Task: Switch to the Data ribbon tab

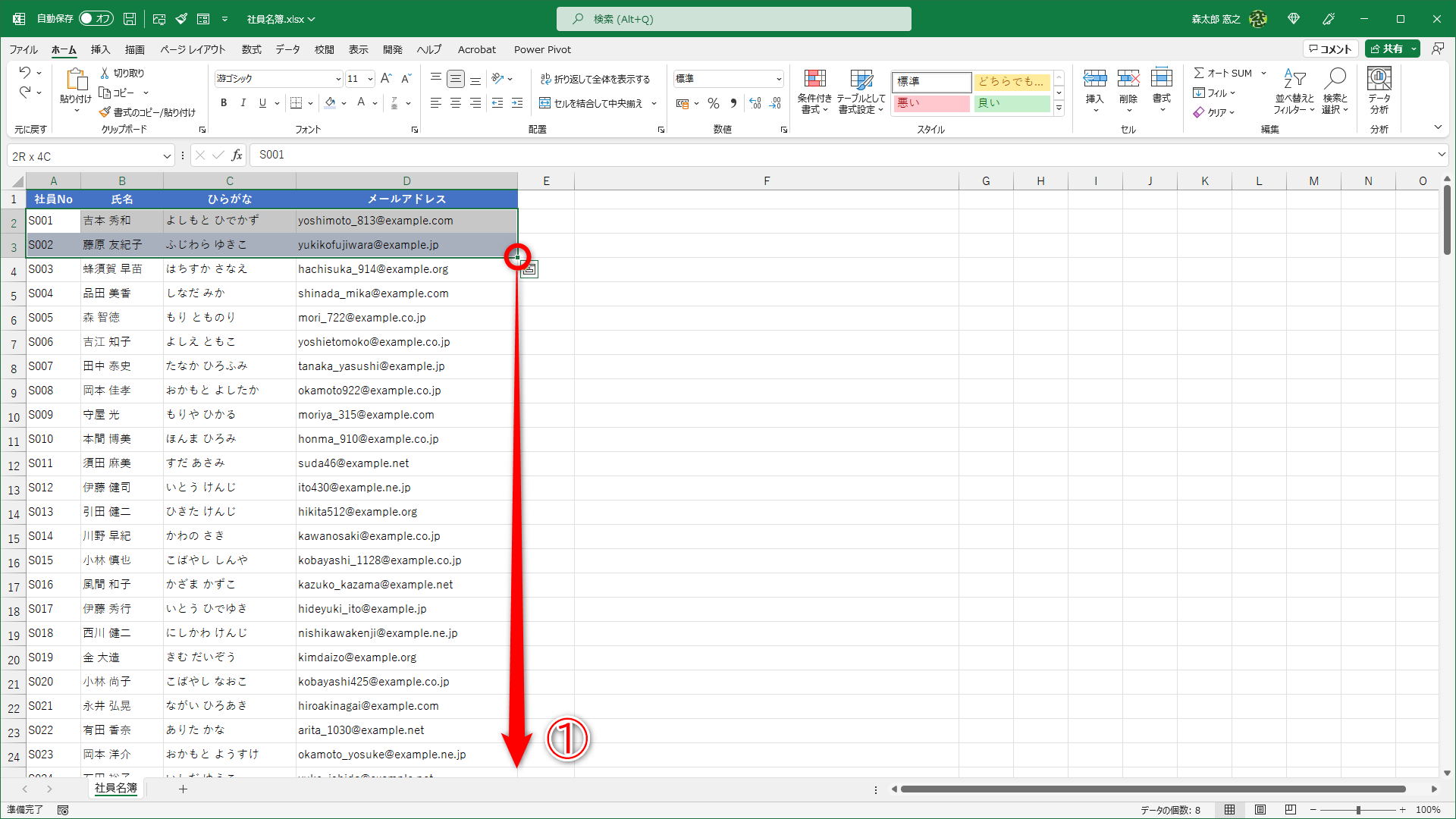Action: coord(287,49)
